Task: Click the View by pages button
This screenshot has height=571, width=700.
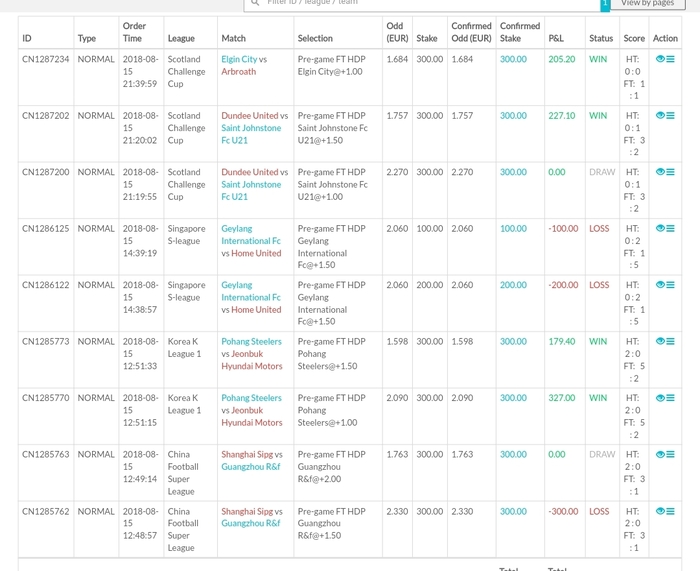Action: coord(648,3)
